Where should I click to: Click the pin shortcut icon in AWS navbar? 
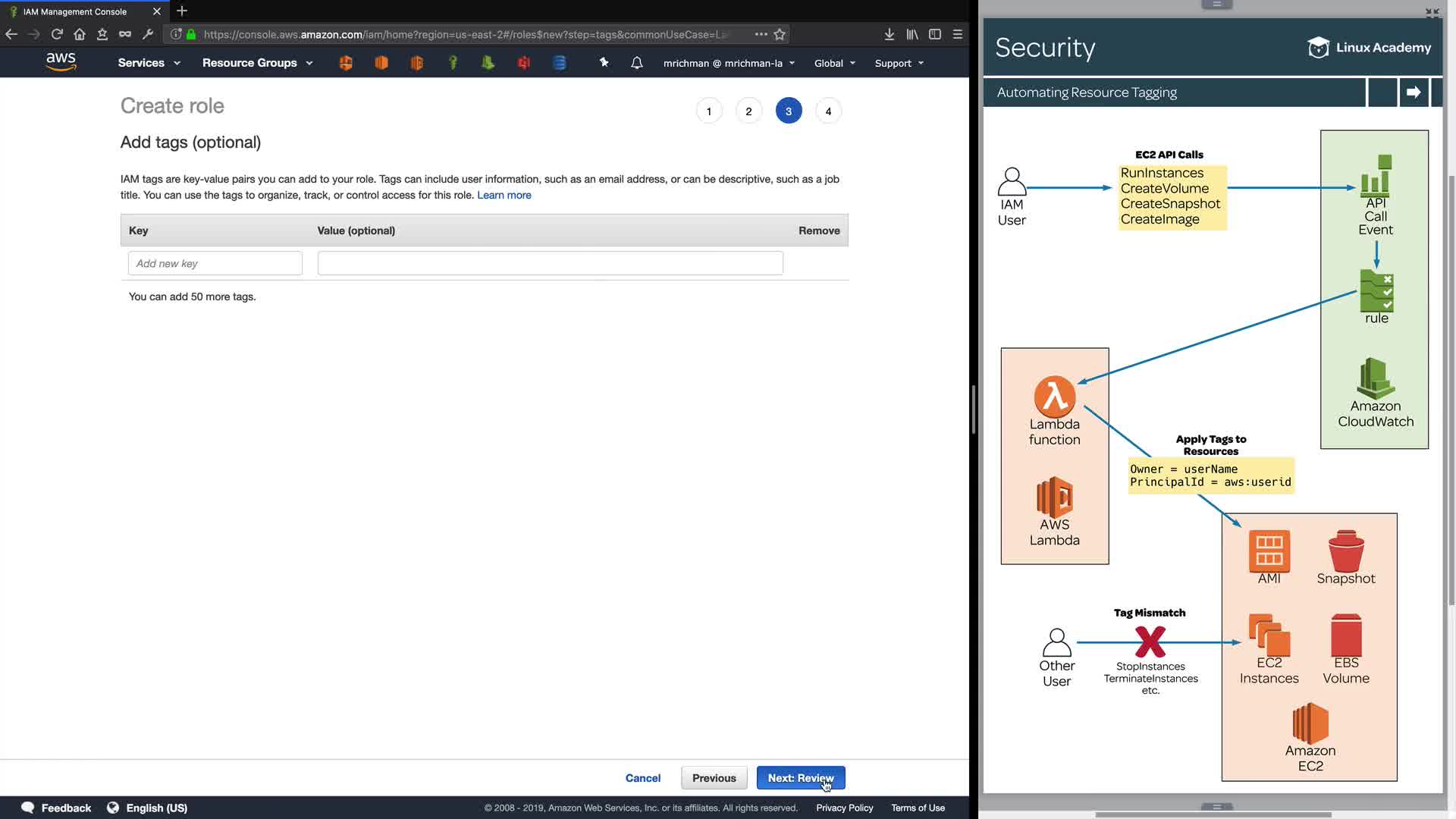coord(604,63)
